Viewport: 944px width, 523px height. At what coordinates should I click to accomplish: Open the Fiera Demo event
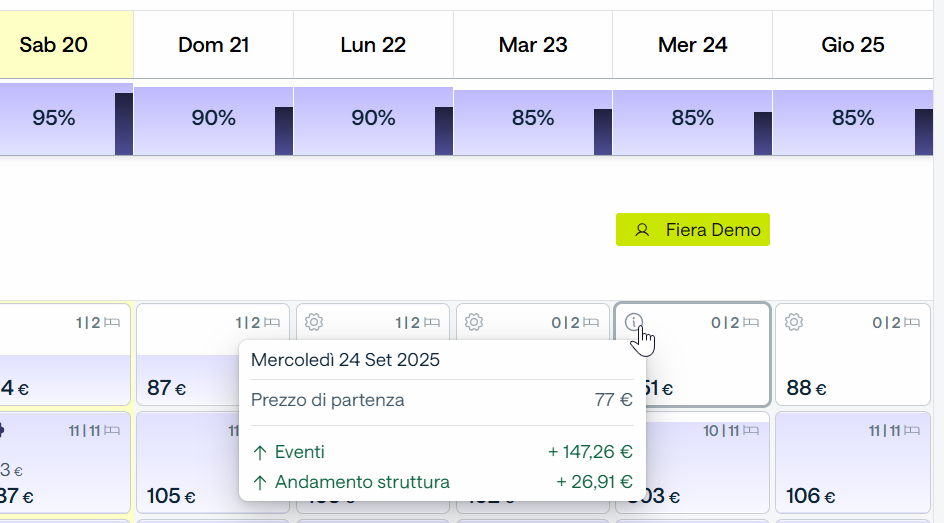(692, 229)
